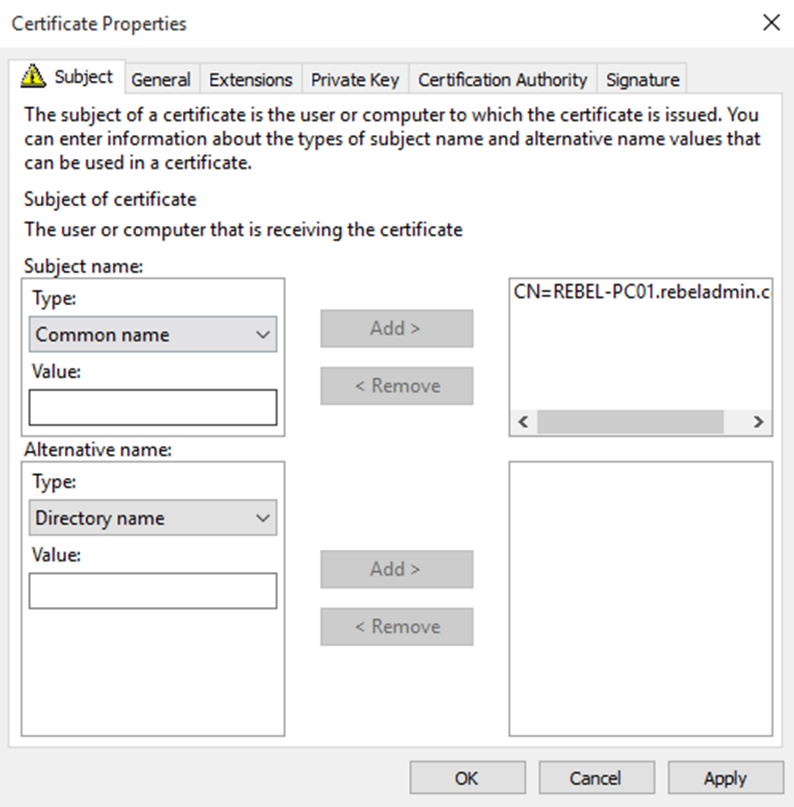
Task: Switch to the Extensions tab
Action: [251, 80]
